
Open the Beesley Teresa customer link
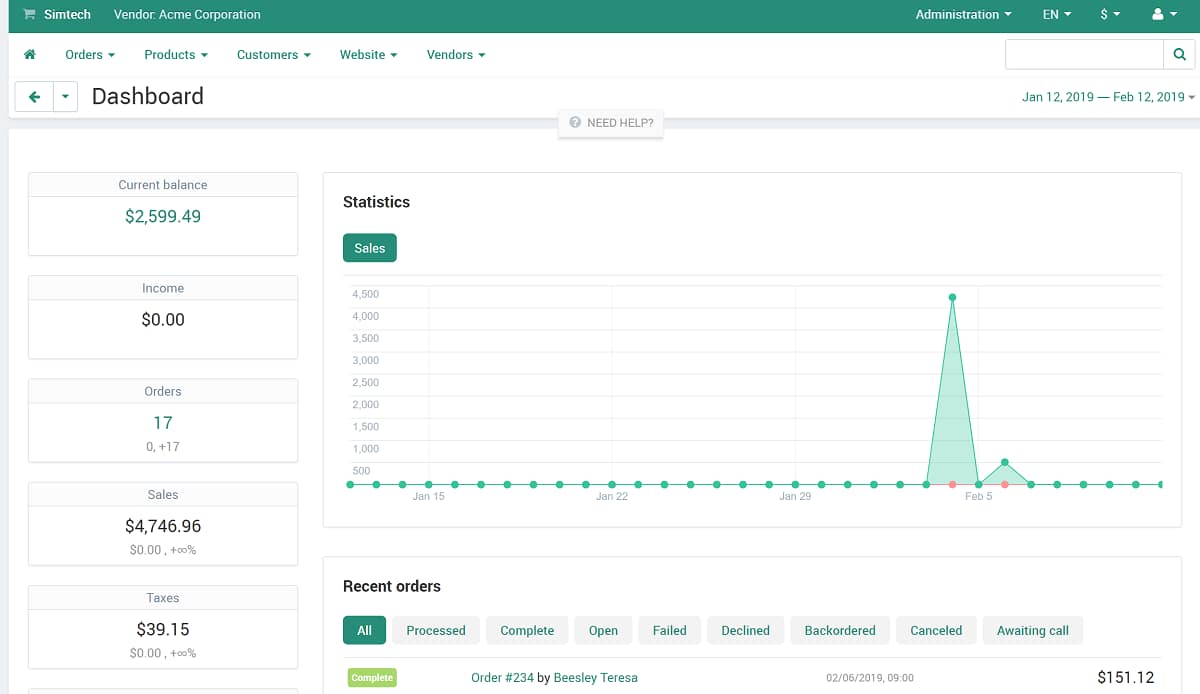596,677
